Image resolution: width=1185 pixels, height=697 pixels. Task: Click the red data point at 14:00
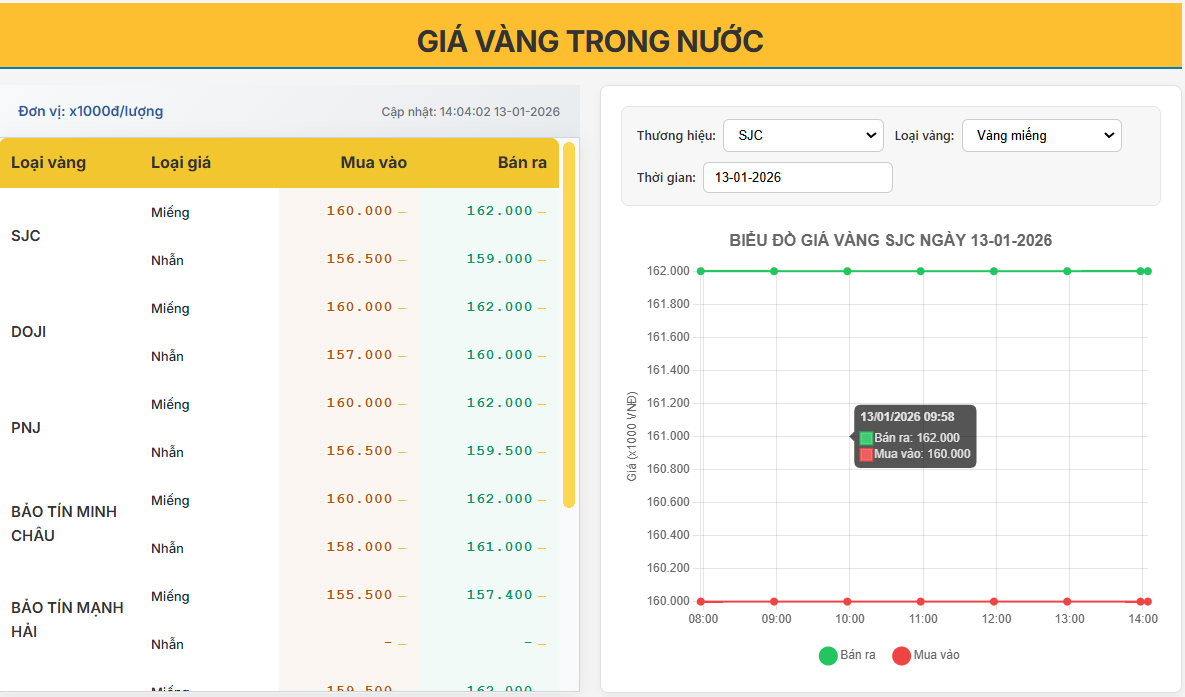[1141, 601]
